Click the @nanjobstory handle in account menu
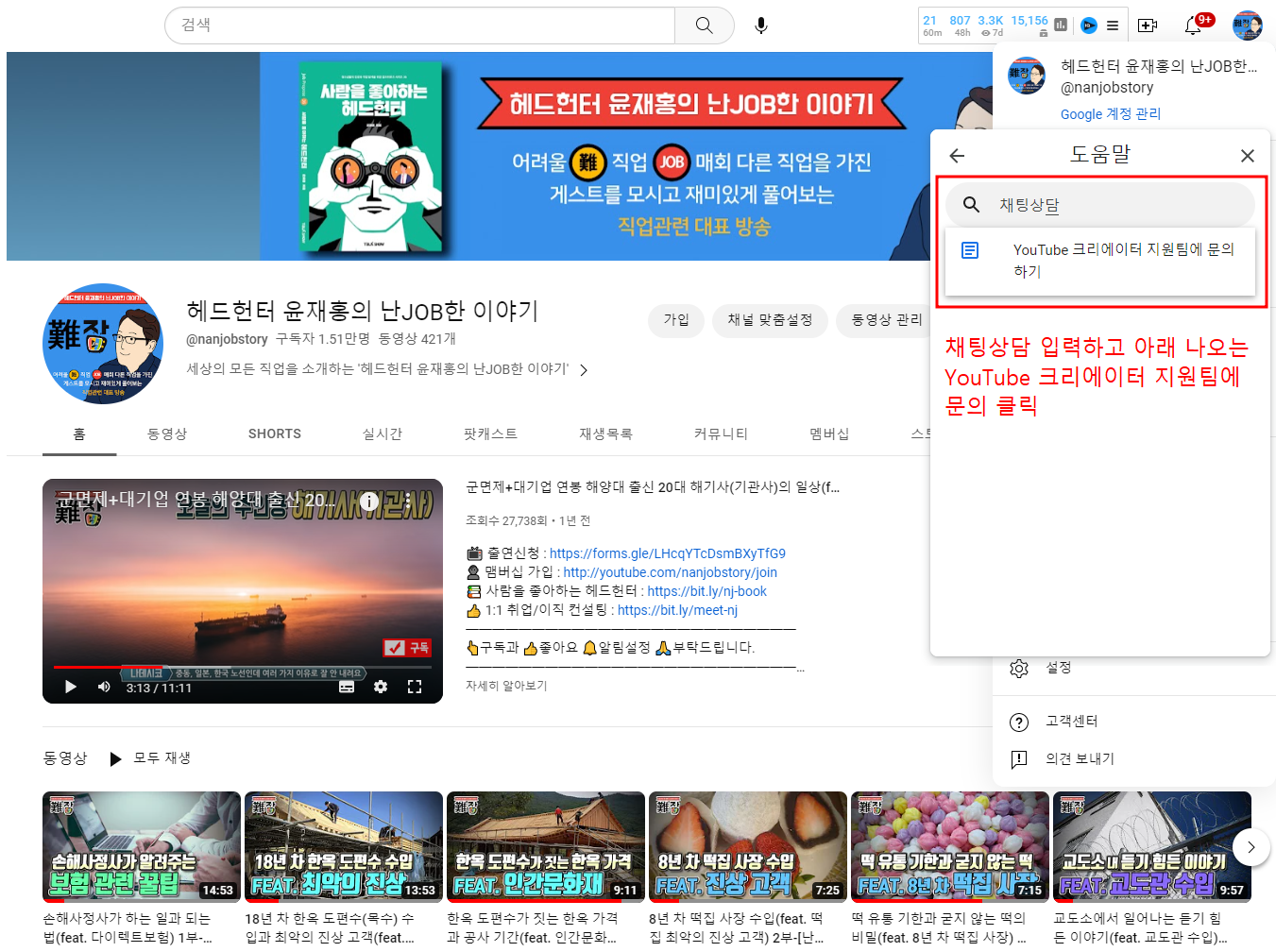The width and height of the screenshot is (1276, 952). click(1107, 88)
